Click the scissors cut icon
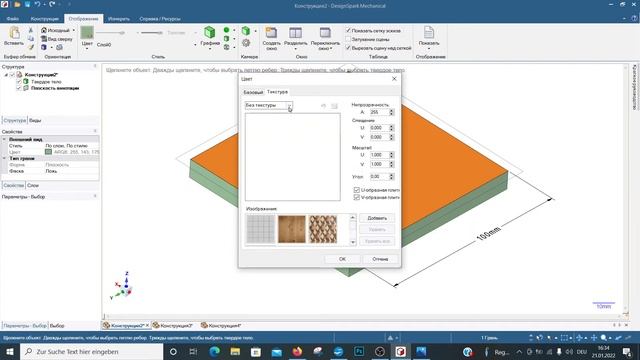Viewport: 640px width, 360px height. [x=31, y=30]
